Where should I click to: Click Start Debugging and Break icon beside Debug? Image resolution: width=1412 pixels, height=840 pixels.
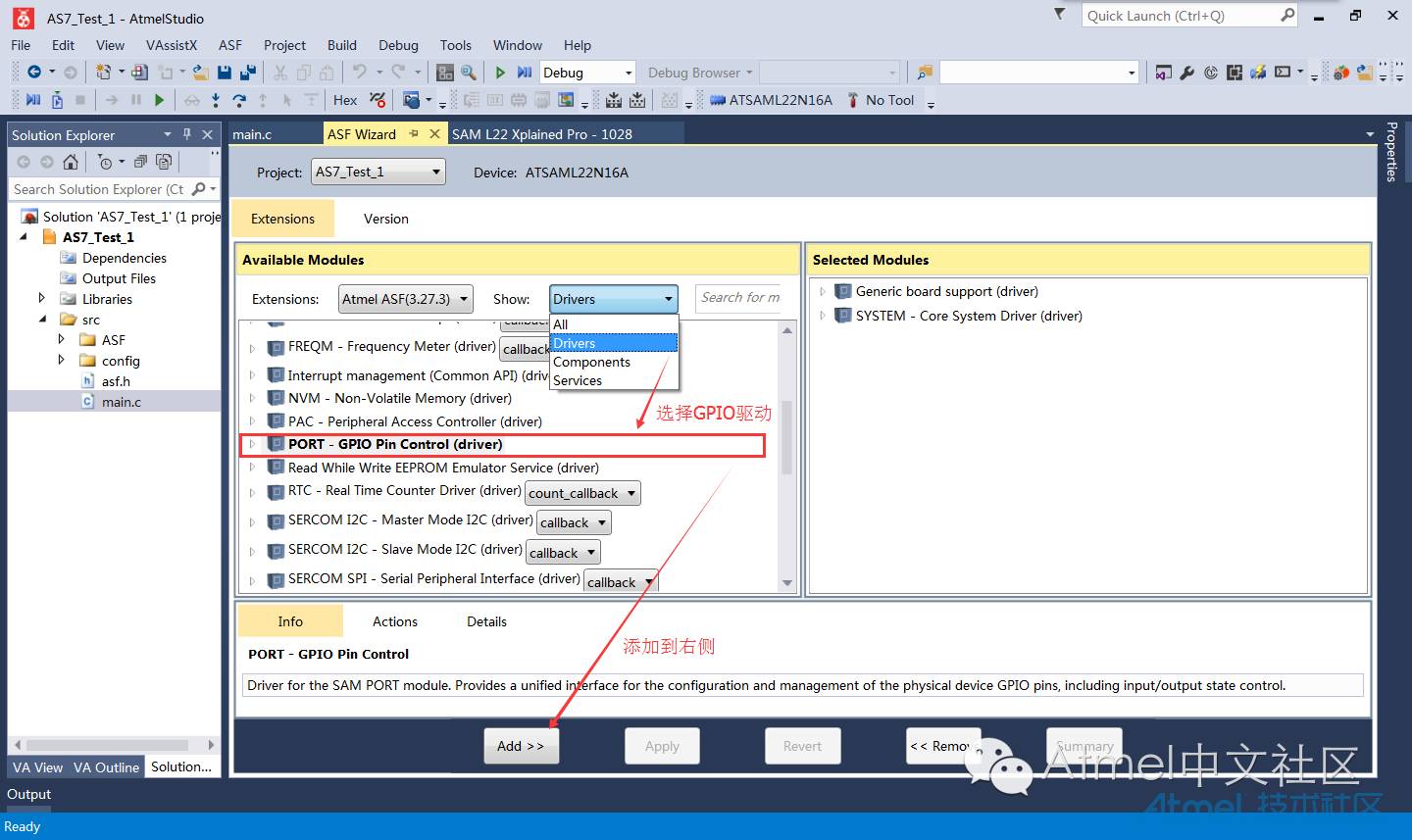(525, 72)
